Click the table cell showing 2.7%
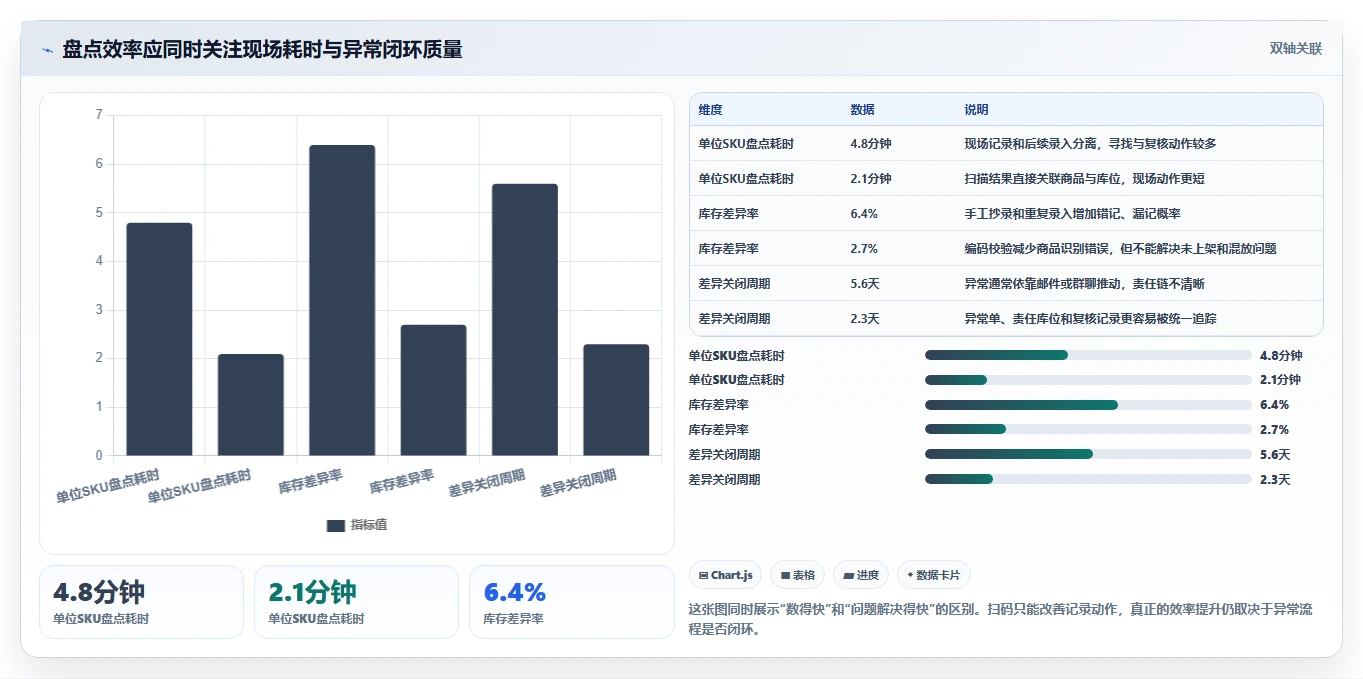Image resolution: width=1363 pixels, height=679 pixels. click(x=864, y=249)
